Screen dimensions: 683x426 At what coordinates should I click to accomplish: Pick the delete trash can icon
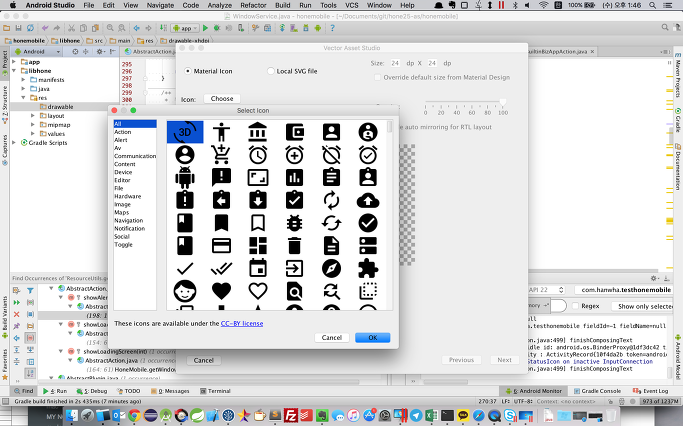294,246
